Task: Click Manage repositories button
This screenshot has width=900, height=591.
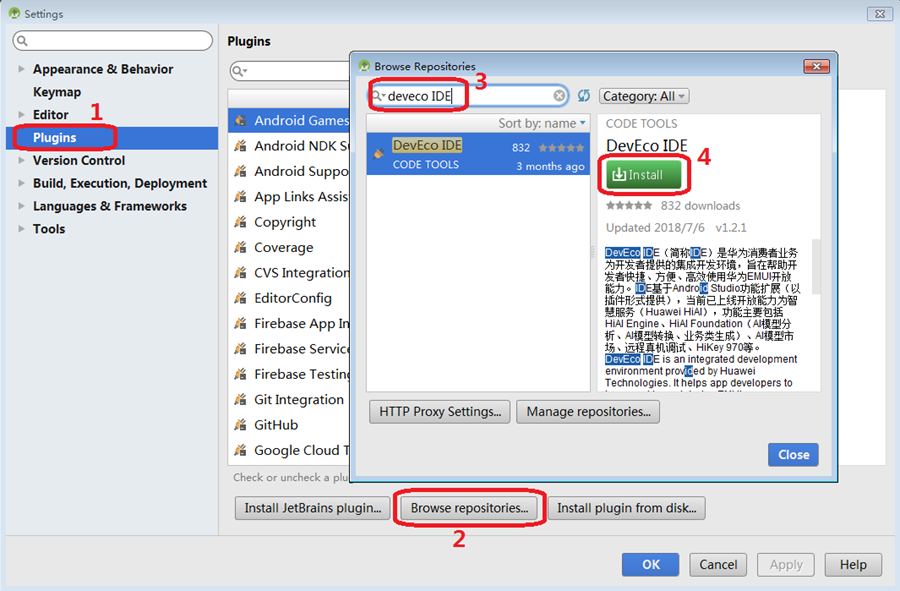Action: (588, 411)
